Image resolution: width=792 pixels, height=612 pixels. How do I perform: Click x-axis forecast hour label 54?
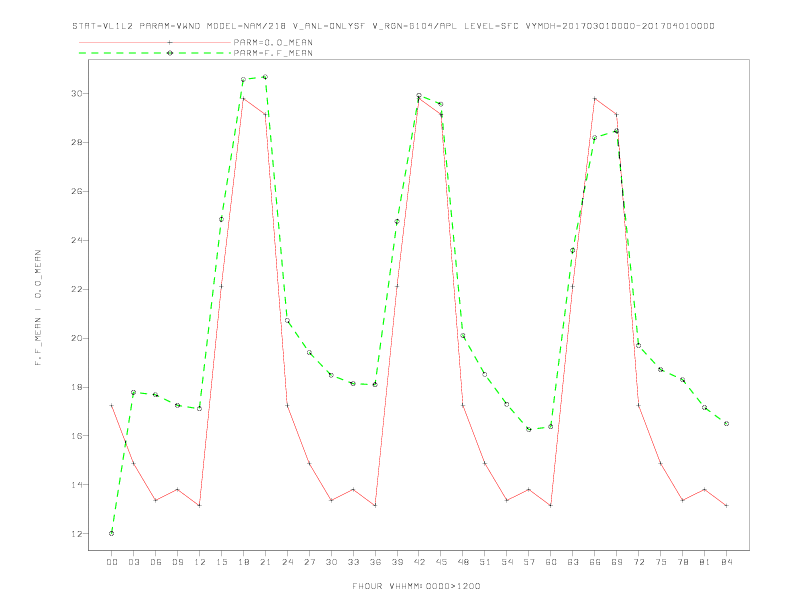(507, 562)
